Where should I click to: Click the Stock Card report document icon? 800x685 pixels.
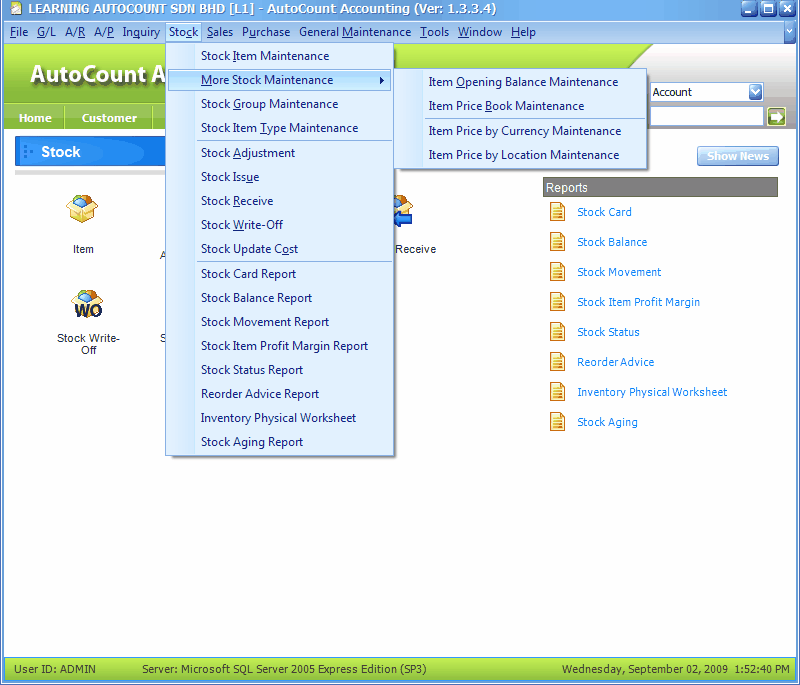click(x=557, y=212)
